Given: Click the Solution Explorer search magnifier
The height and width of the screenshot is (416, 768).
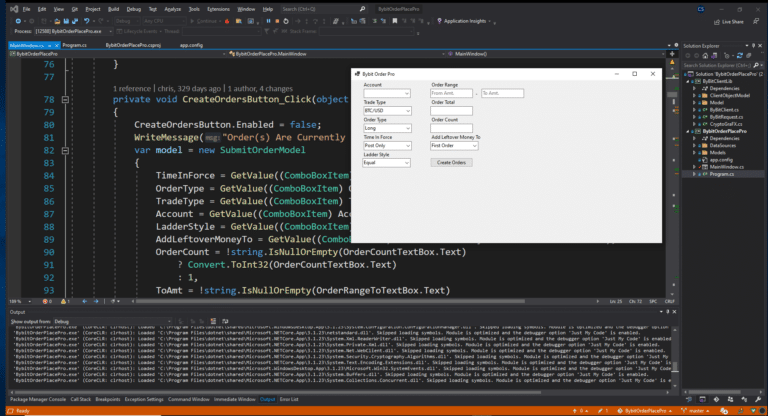Looking at the screenshot, I should [x=756, y=65].
